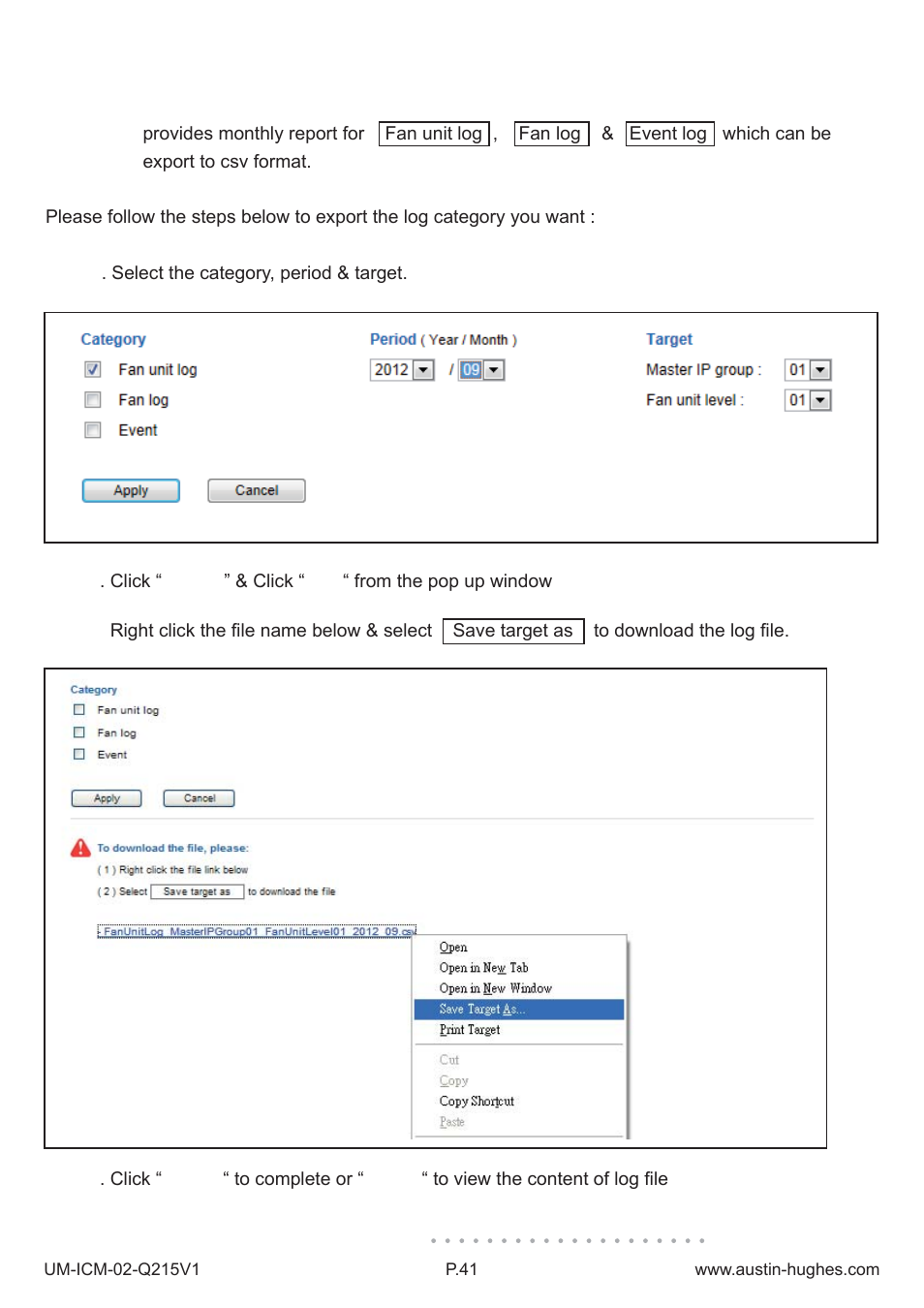Click the large Apply button
924x1308 pixels.
tap(131, 490)
